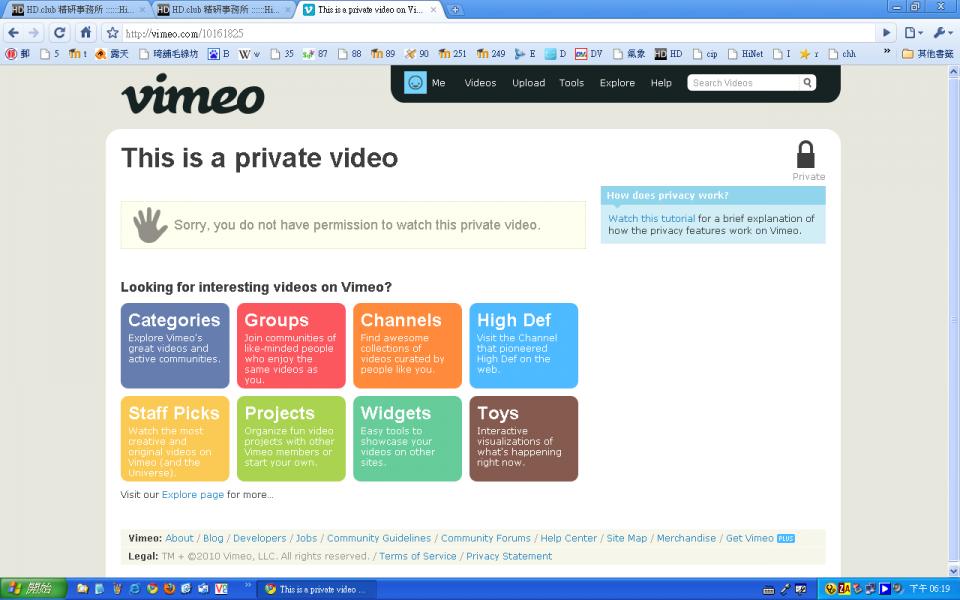Open the HiNet bookmark
The image size is (960, 600).
pyautogui.click(x=745, y=54)
